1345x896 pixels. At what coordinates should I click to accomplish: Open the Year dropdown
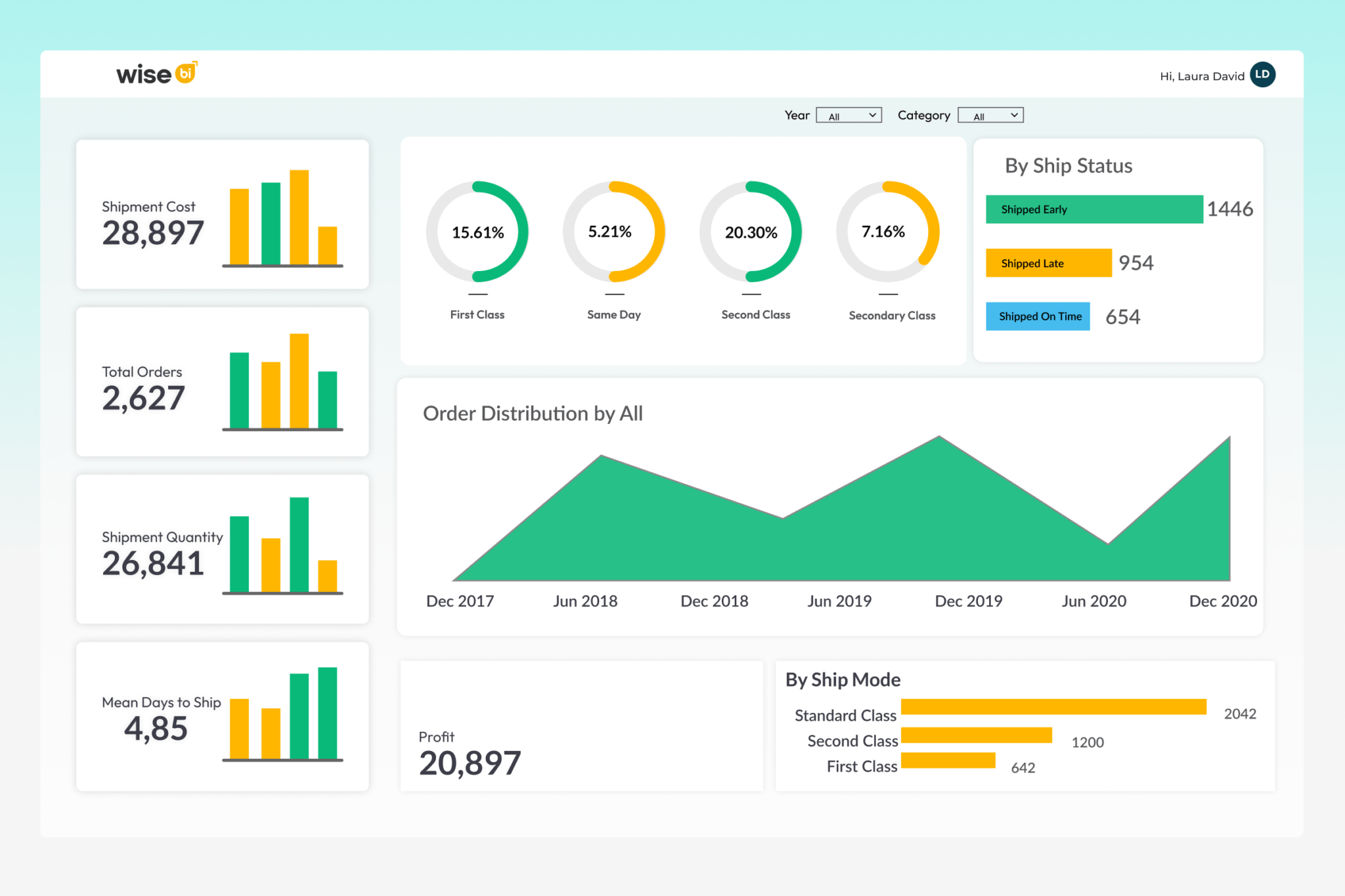click(x=849, y=114)
